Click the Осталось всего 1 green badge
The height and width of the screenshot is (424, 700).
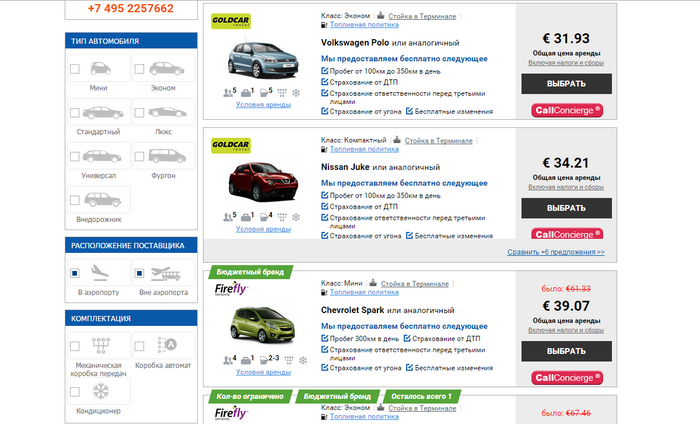point(421,396)
